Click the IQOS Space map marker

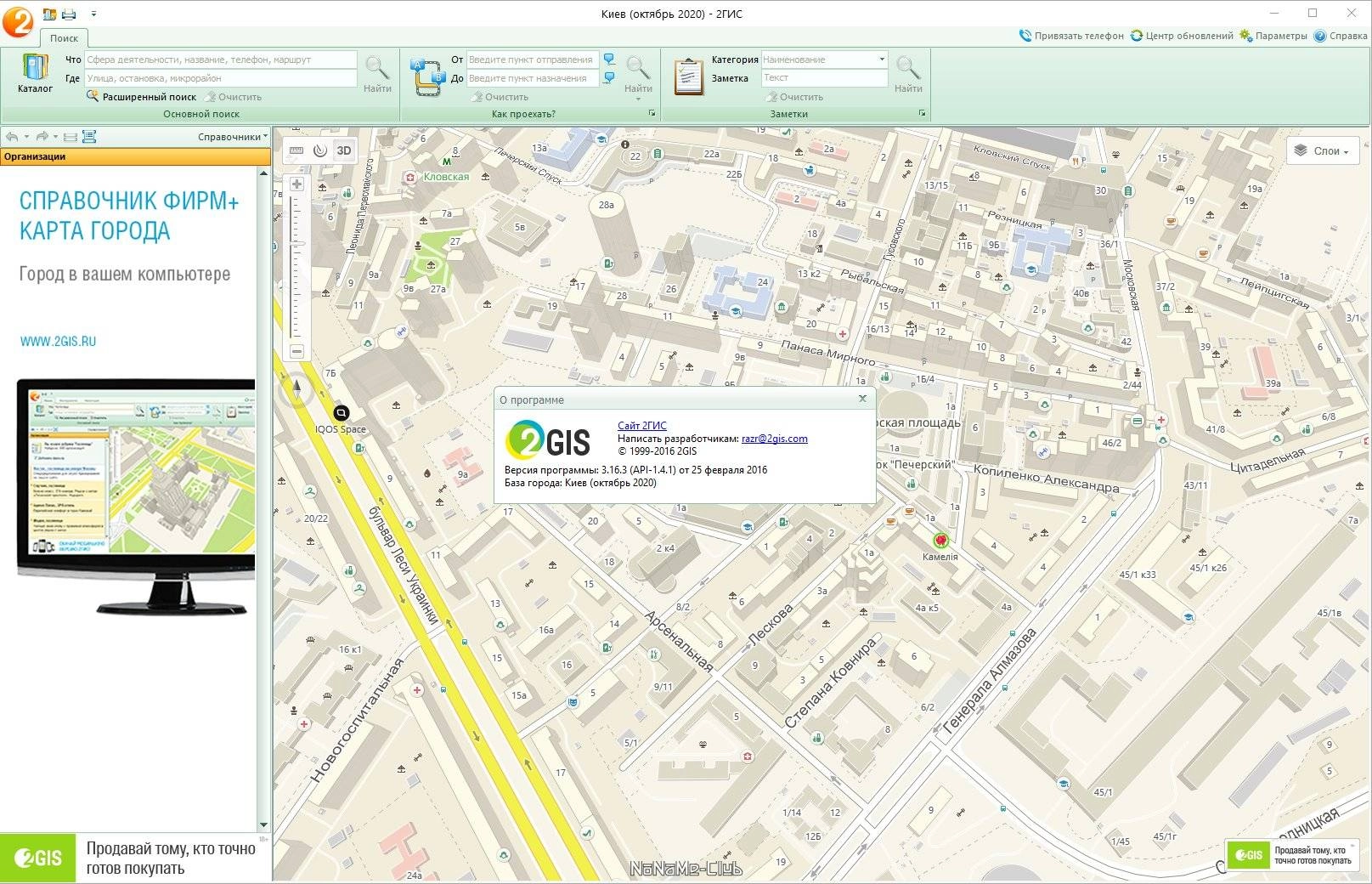tap(341, 413)
